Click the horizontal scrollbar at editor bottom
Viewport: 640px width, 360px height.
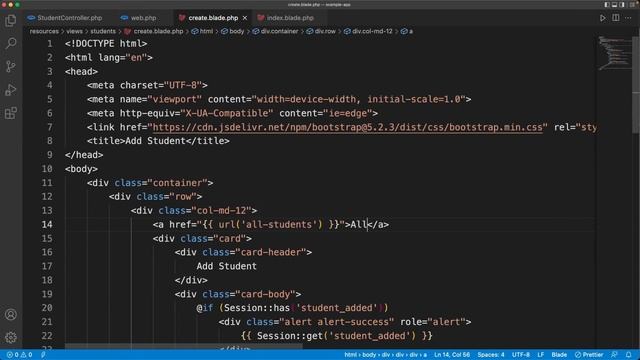click(x=184, y=346)
